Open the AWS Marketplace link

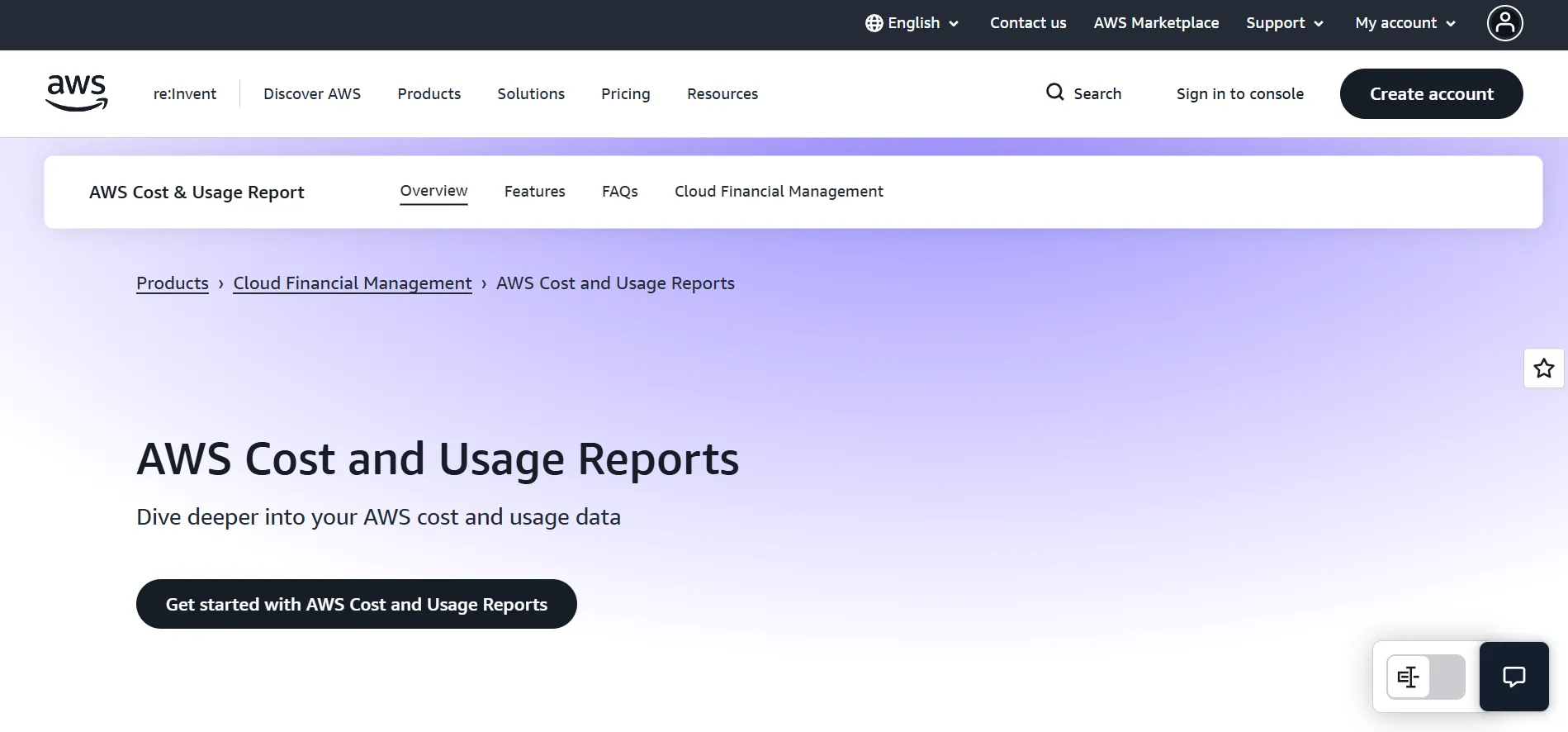(x=1156, y=23)
